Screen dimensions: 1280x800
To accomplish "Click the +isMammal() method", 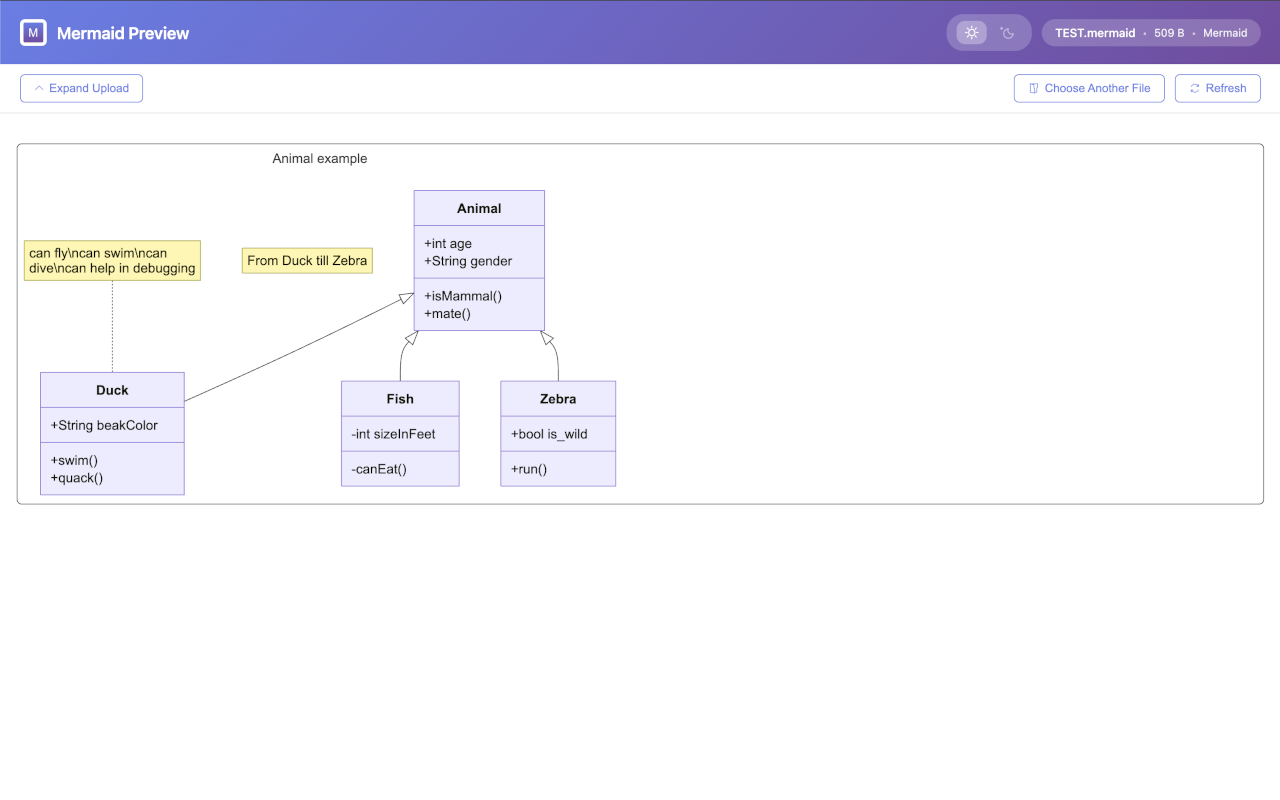I will (x=463, y=296).
